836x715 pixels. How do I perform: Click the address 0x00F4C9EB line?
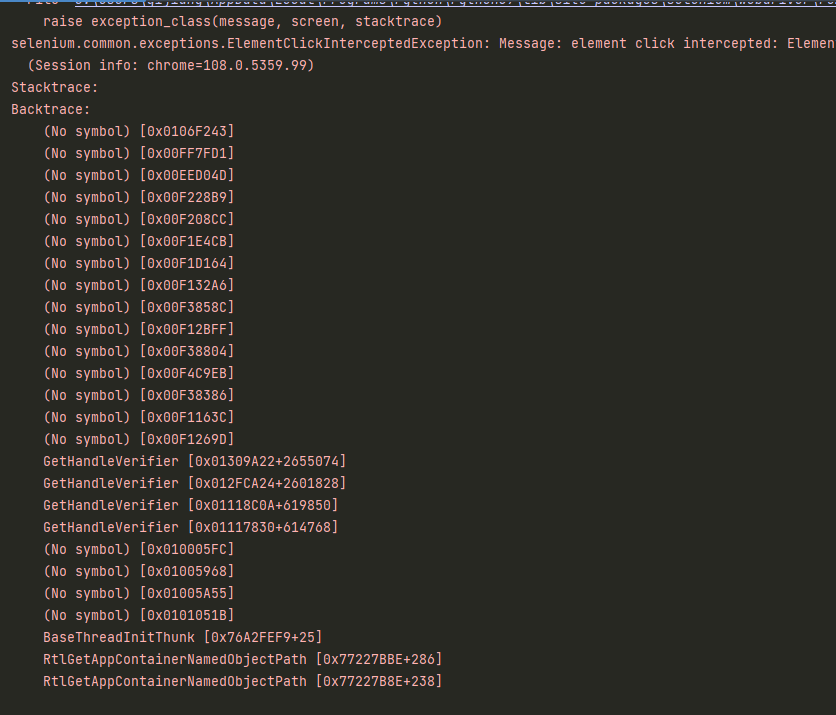(x=138, y=373)
